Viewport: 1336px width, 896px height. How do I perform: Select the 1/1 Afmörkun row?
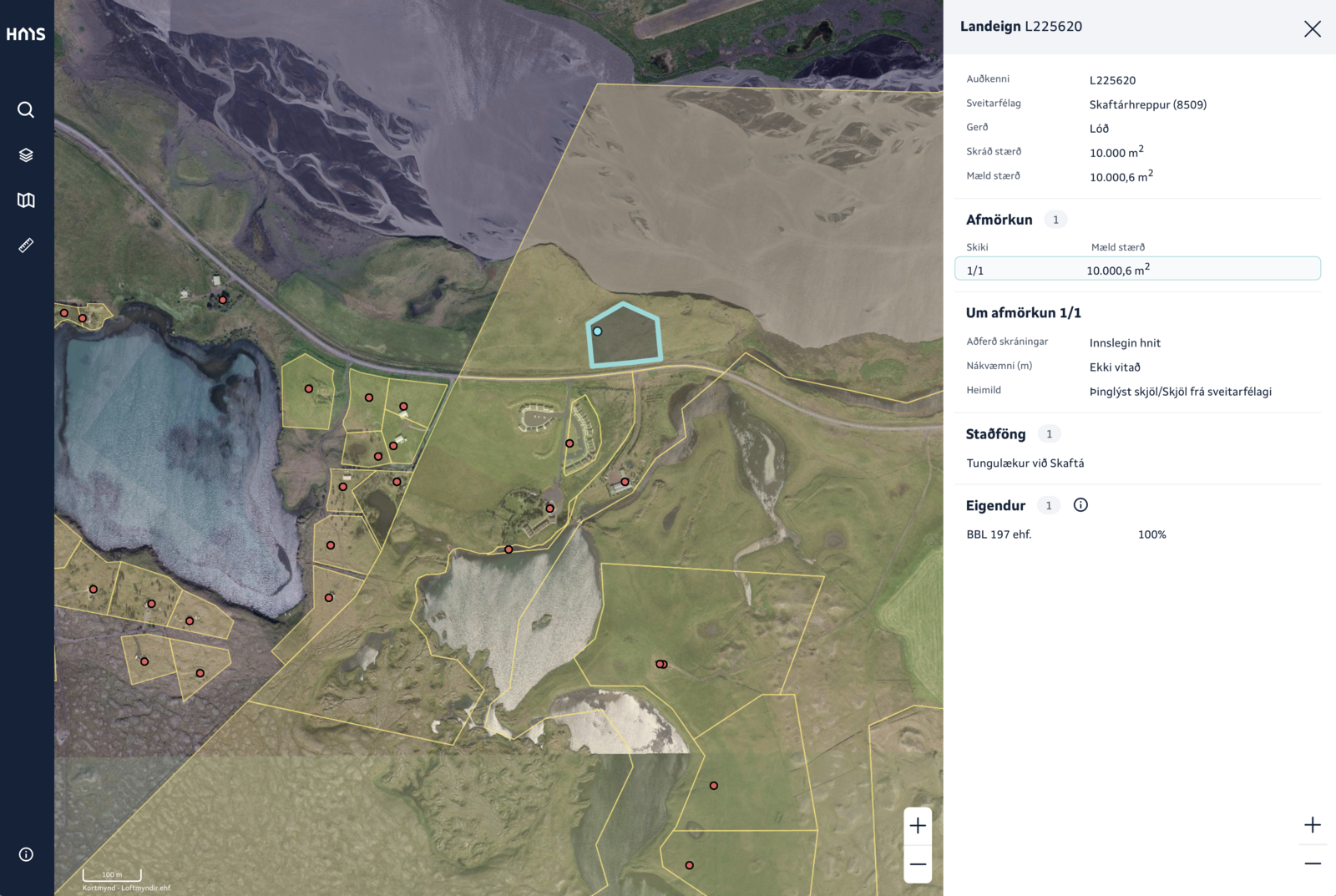tap(1137, 269)
